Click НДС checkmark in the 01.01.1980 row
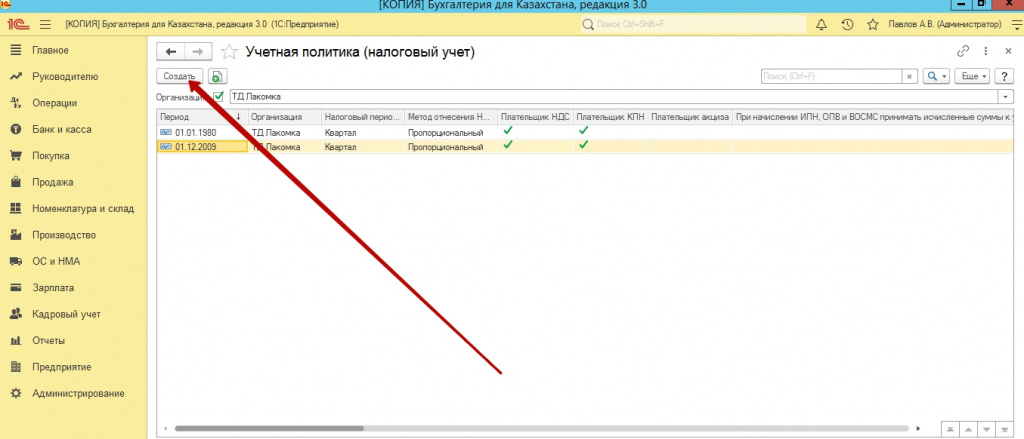Image resolution: width=1024 pixels, height=439 pixels. pyautogui.click(x=508, y=131)
